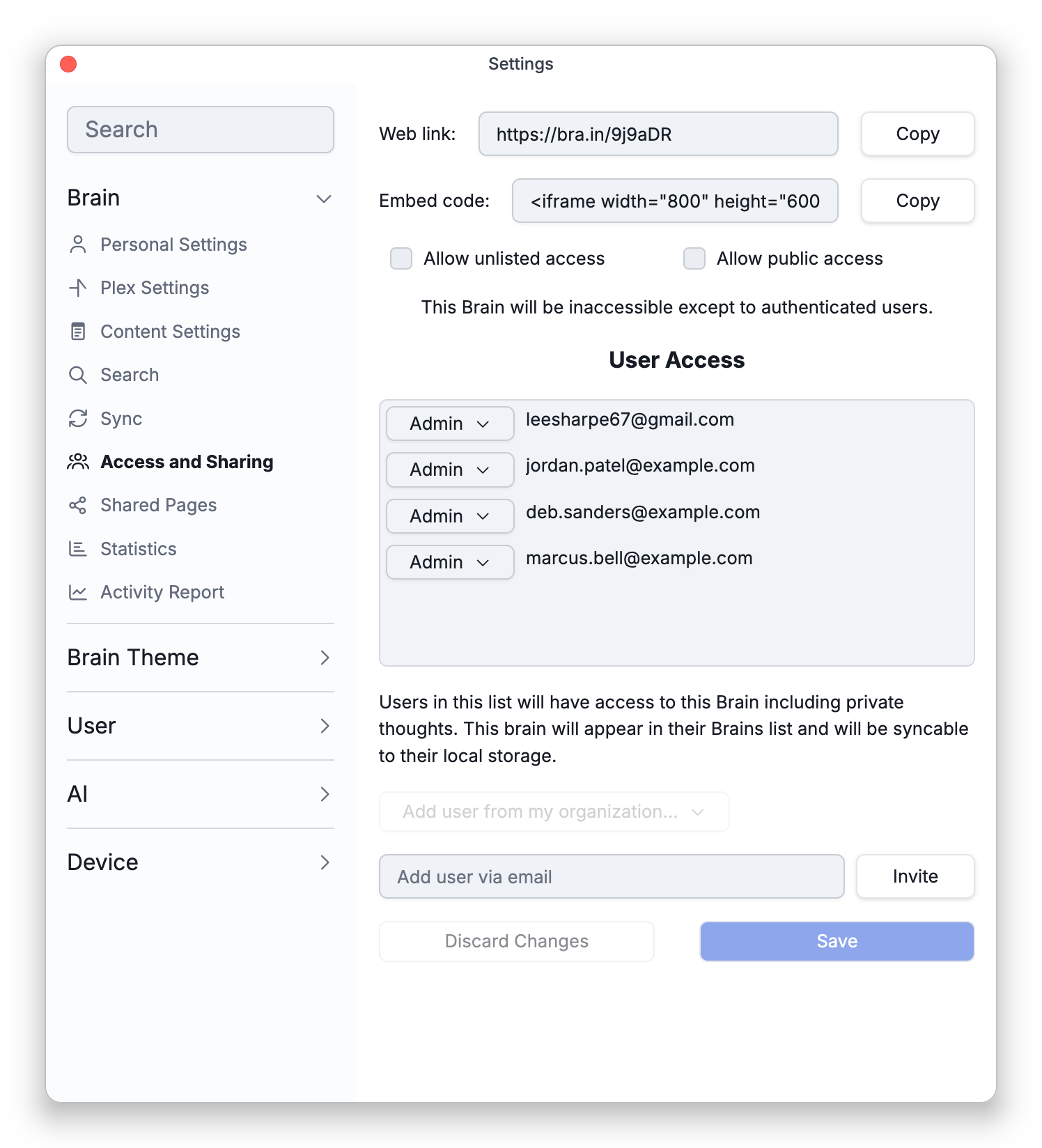Enable Allow unlisted access checkbox

tap(401, 258)
